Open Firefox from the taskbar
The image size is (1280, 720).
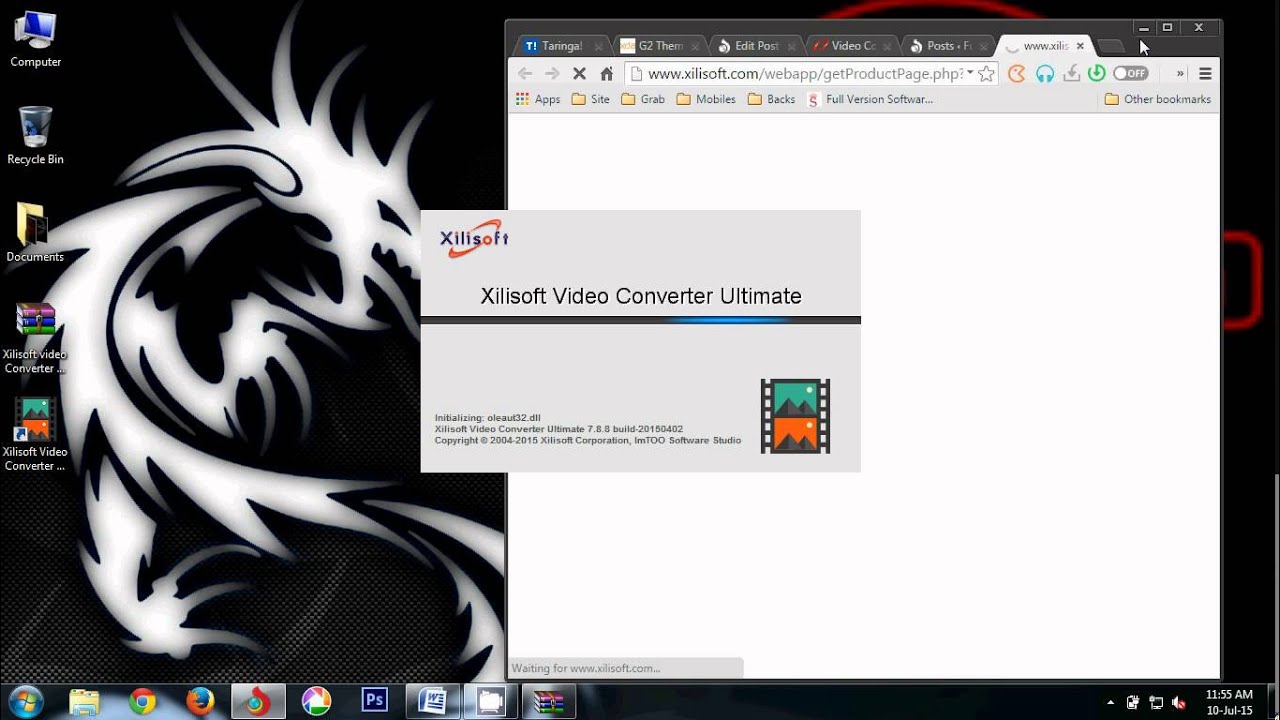click(x=200, y=702)
